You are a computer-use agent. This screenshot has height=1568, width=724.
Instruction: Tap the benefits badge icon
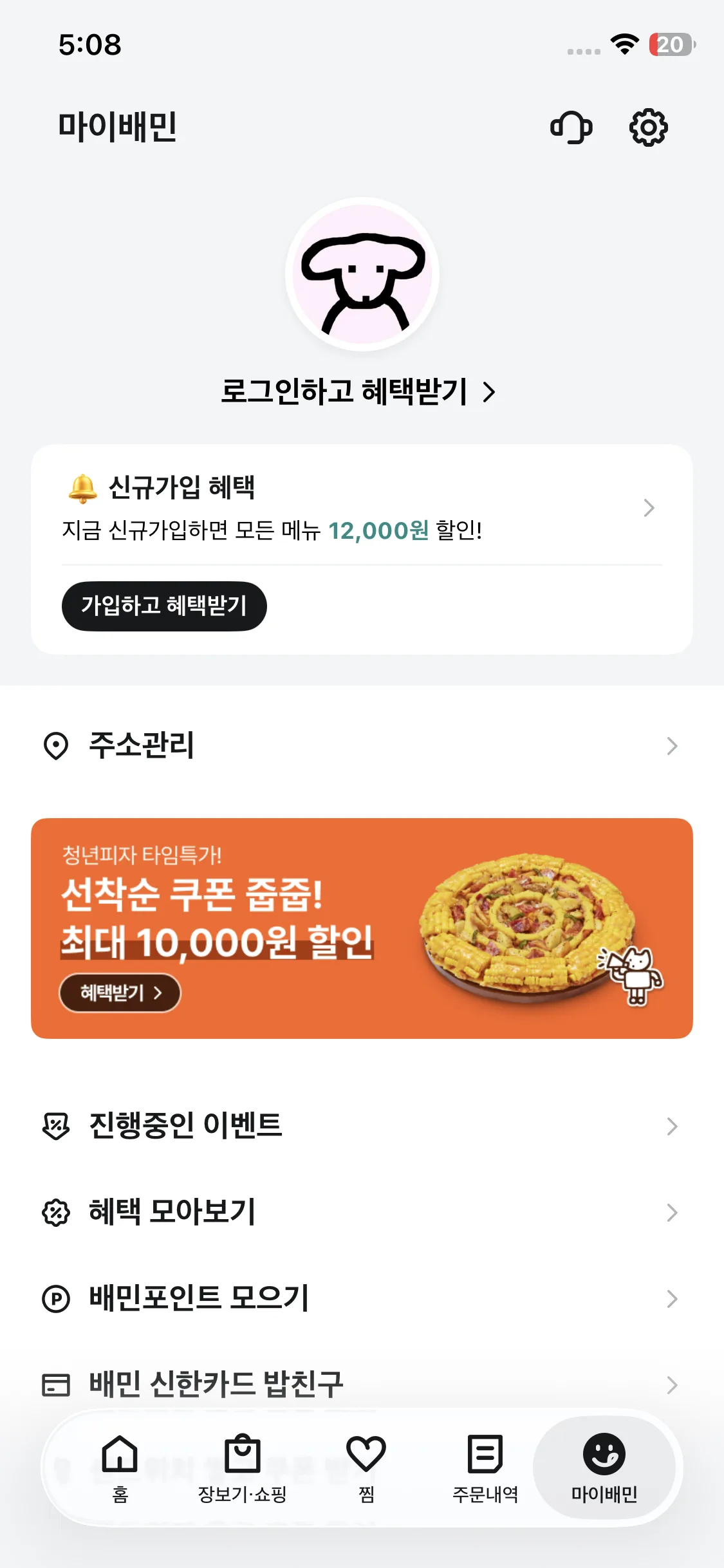click(56, 1213)
